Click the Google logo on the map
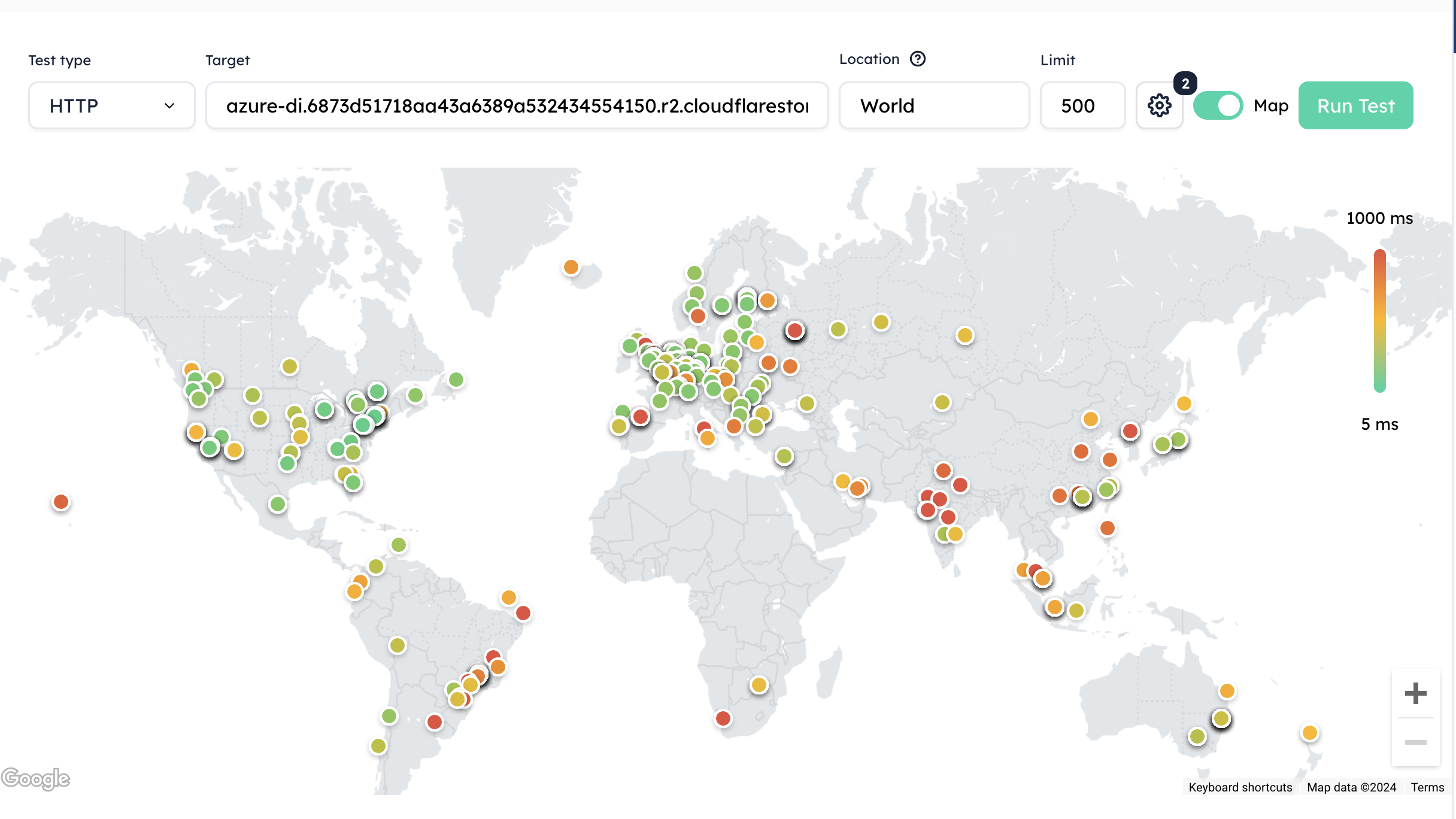1456x819 pixels. (x=36, y=778)
